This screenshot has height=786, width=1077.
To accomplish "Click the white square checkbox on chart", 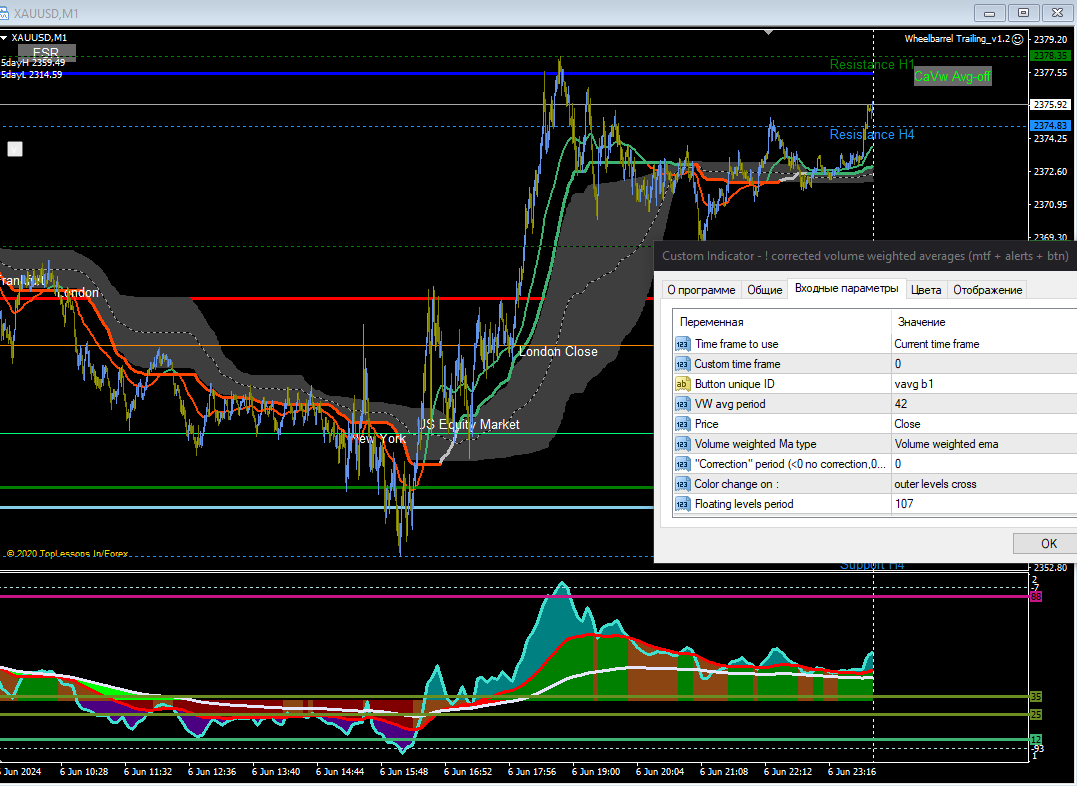I will coord(15,149).
